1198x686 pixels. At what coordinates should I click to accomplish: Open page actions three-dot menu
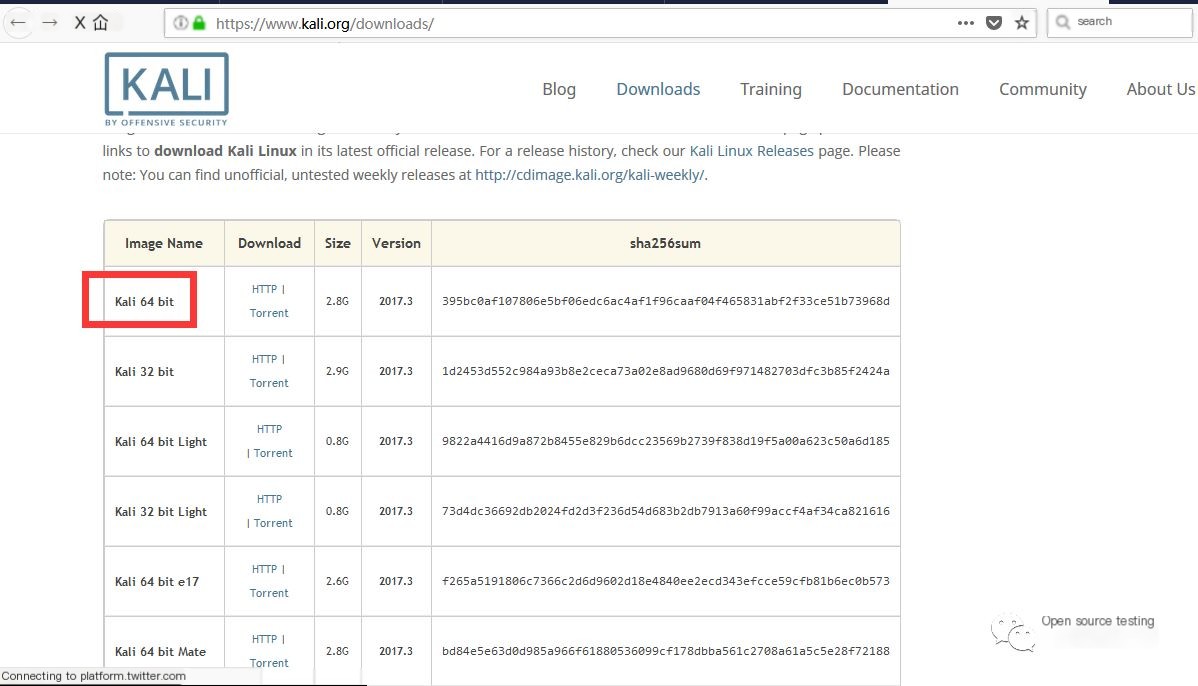[x=966, y=23]
